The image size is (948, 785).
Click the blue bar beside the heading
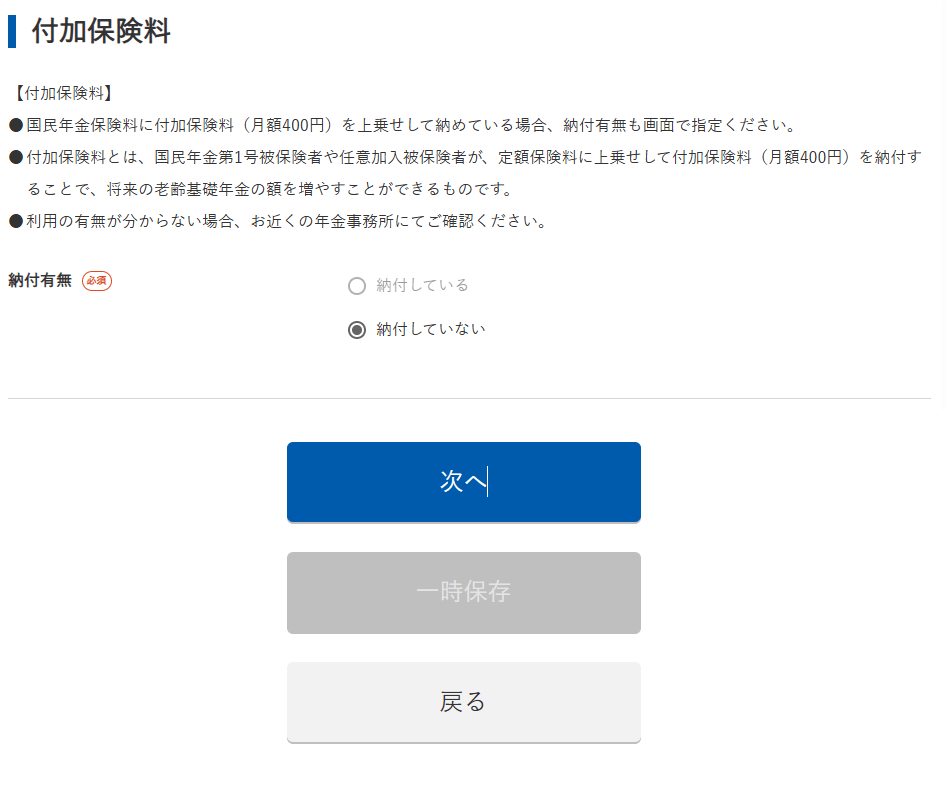pyautogui.click(x=12, y=31)
